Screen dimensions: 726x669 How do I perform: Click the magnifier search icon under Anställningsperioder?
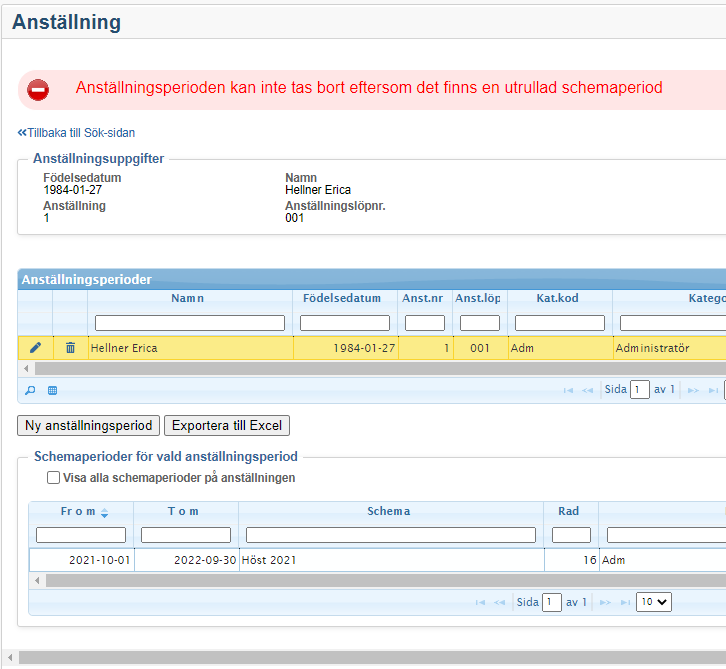(30, 390)
